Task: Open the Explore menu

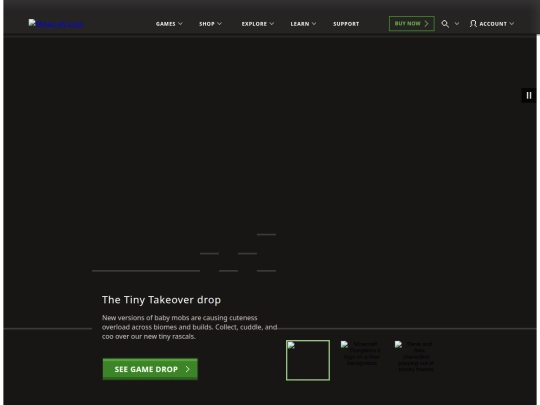Action: pos(254,24)
